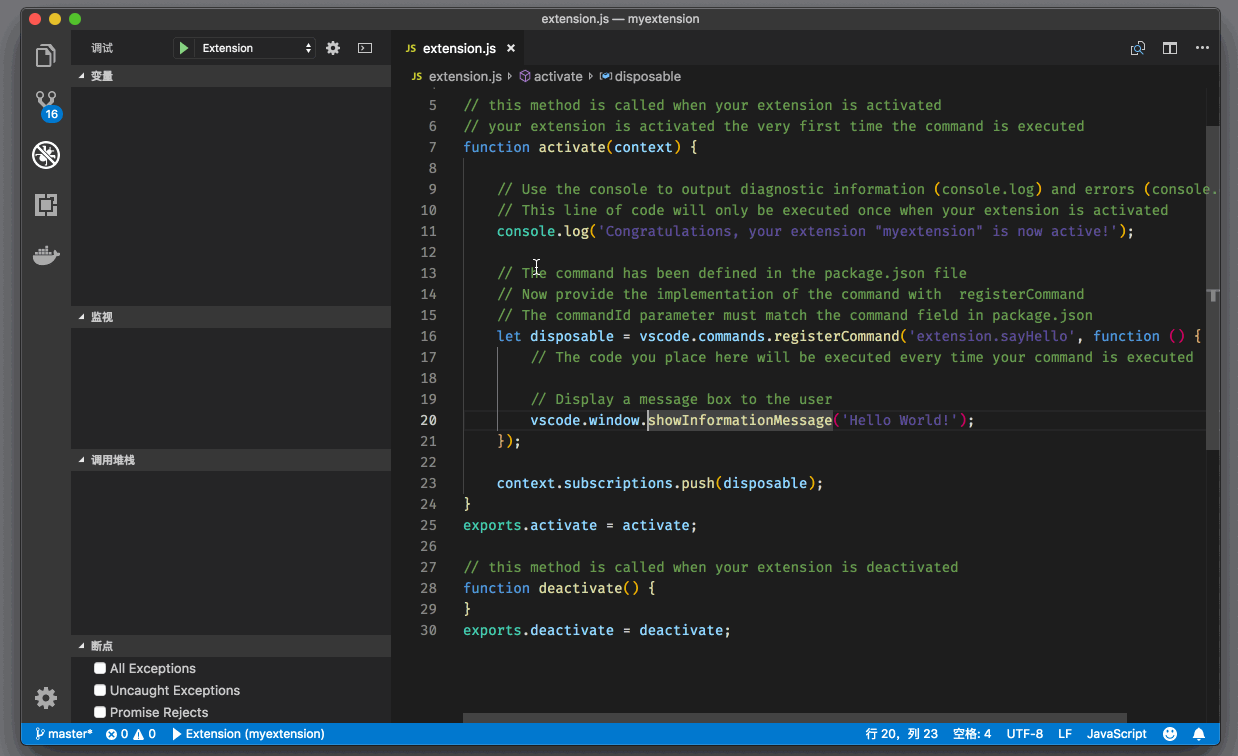
Task: Click the Split Editor icon
Action: point(1169,48)
